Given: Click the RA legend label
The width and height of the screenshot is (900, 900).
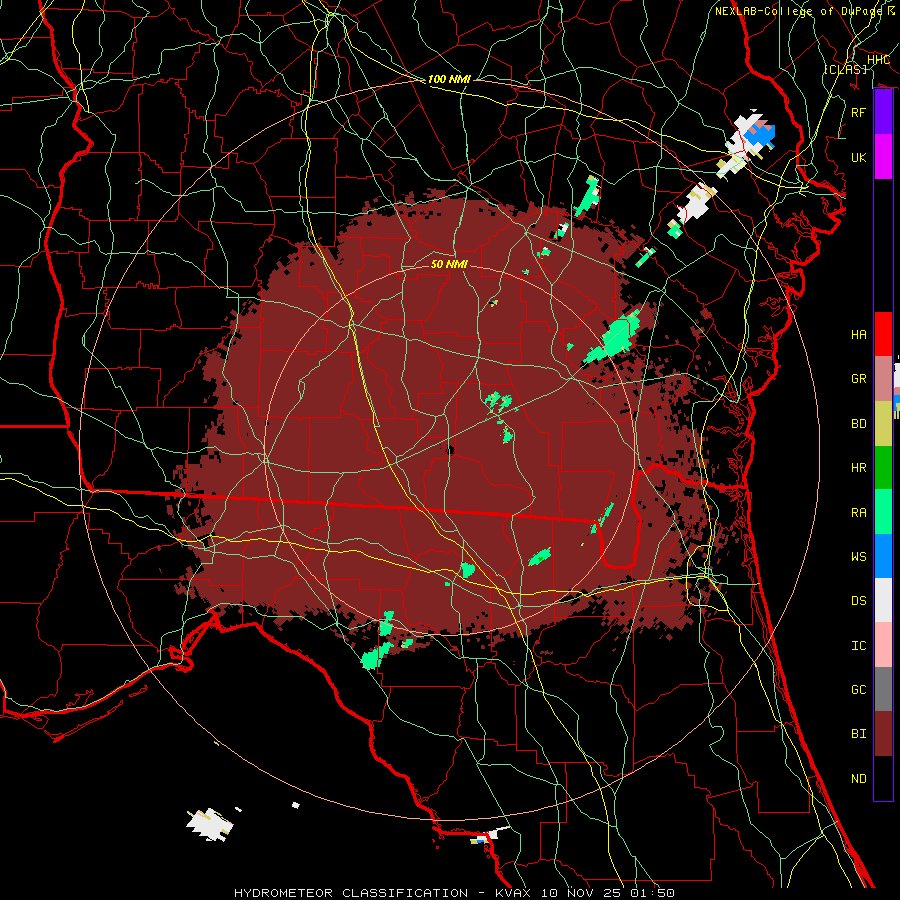Looking at the screenshot, I should (858, 512).
